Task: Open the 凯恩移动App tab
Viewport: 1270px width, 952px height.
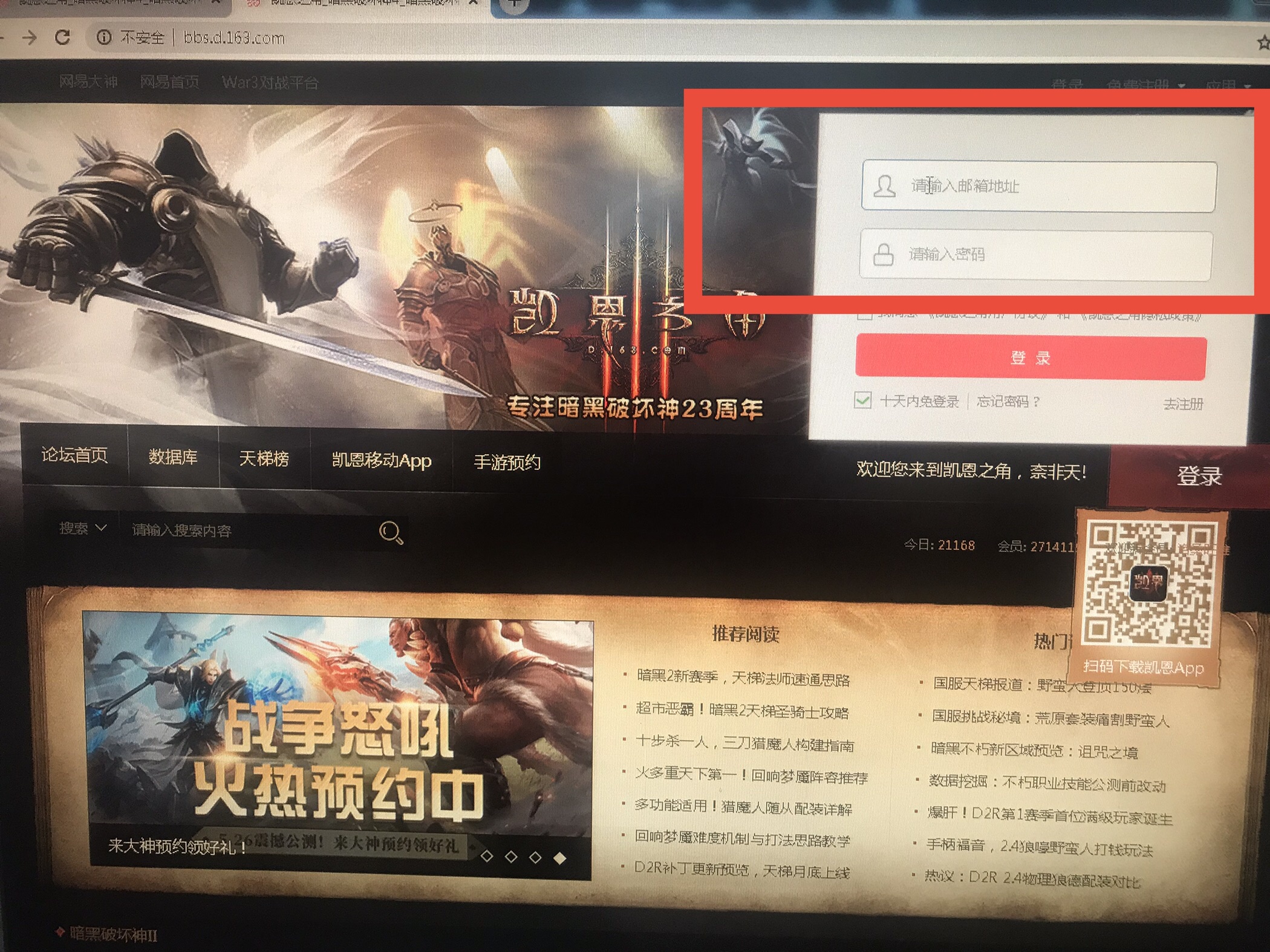Action: (382, 461)
